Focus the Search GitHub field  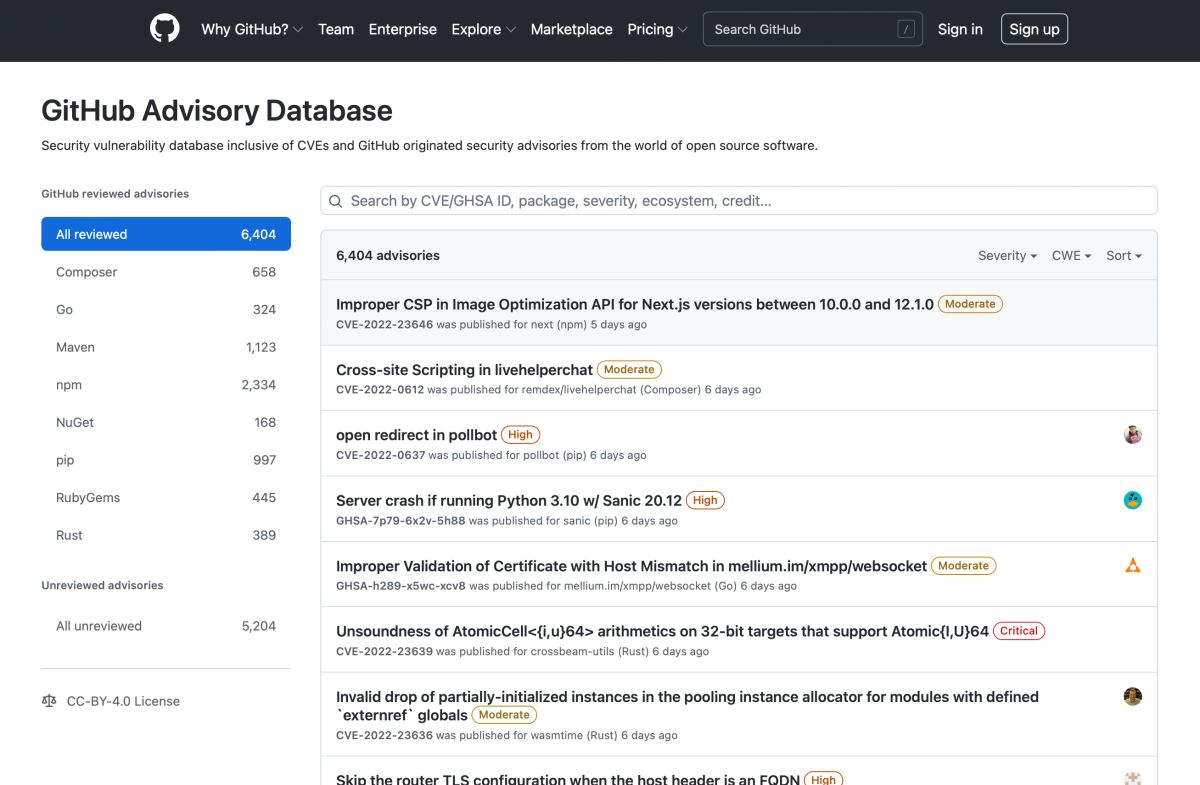(813, 30)
